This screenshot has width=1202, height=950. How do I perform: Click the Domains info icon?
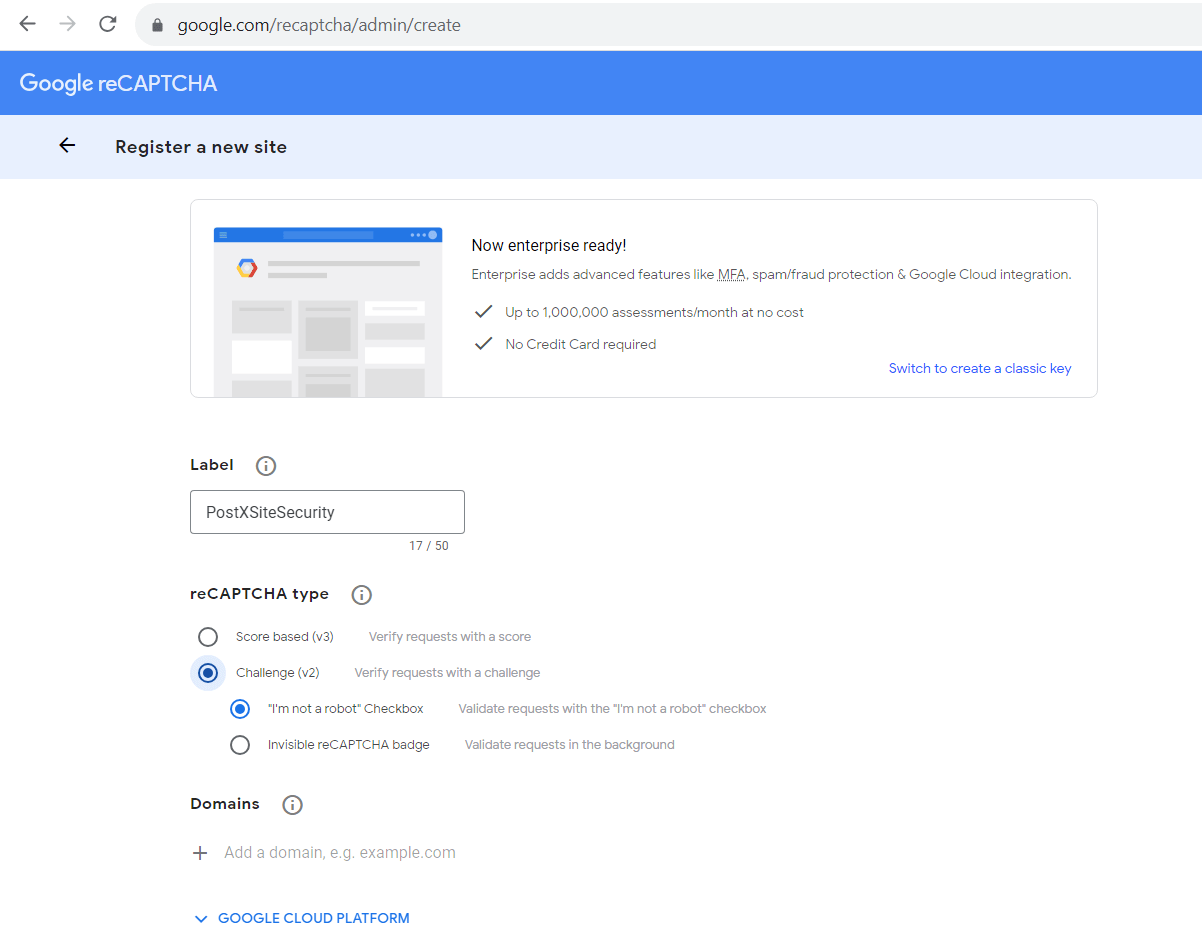pos(292,804)
